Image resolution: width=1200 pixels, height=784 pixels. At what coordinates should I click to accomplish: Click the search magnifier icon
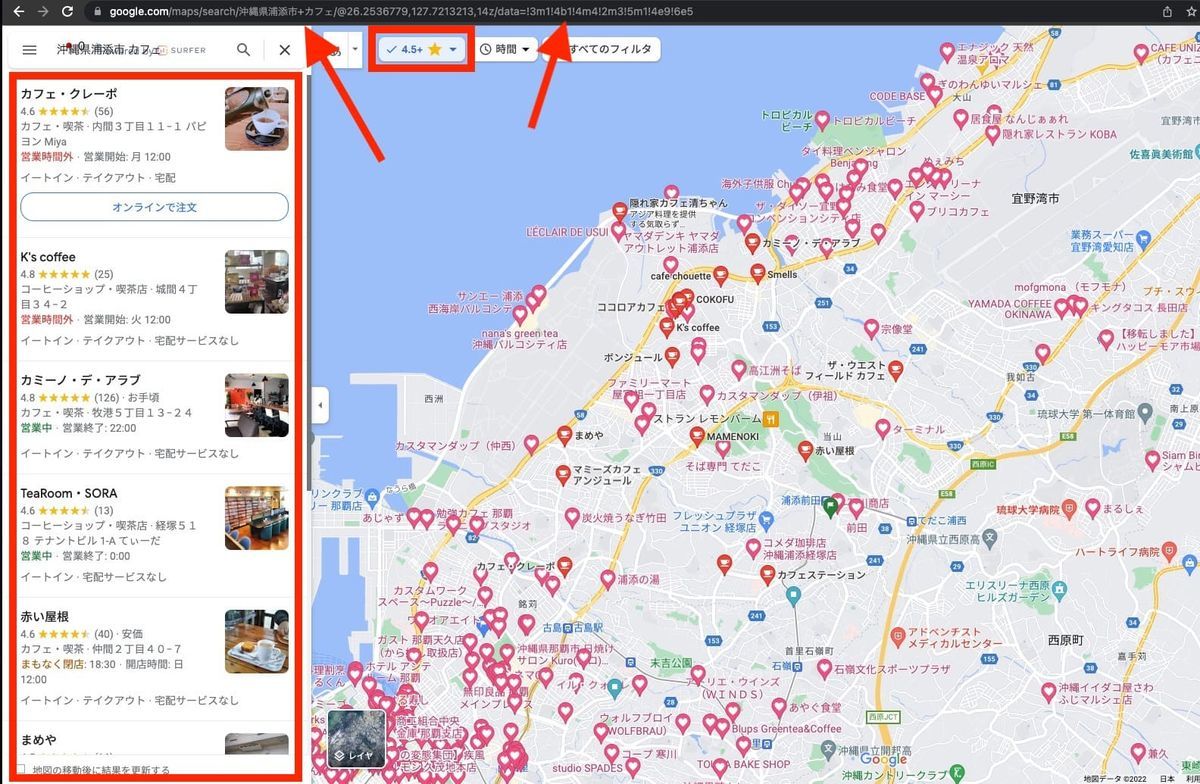(x=243, y=49)
